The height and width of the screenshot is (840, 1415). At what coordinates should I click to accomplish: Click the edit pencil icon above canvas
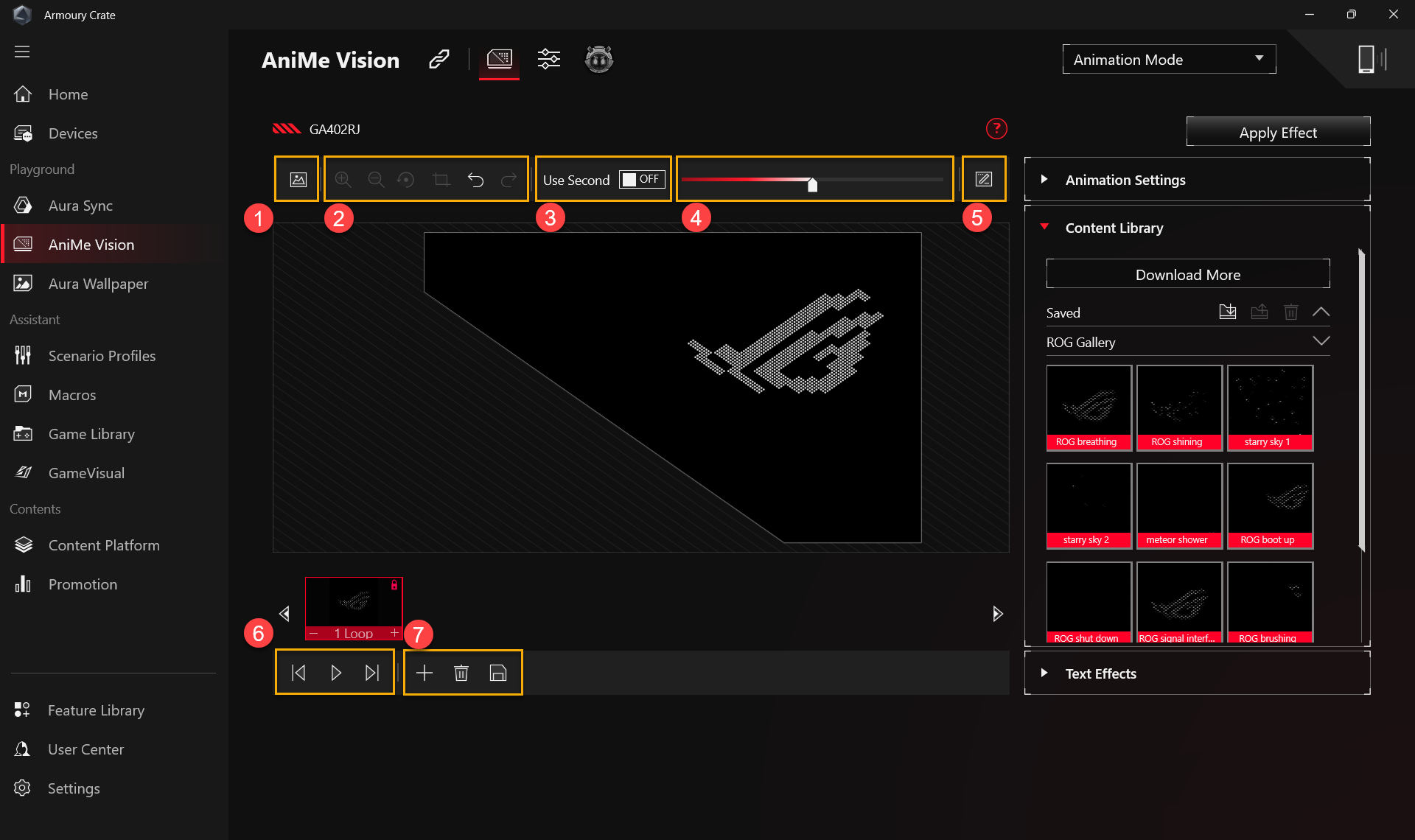[983, 179]
